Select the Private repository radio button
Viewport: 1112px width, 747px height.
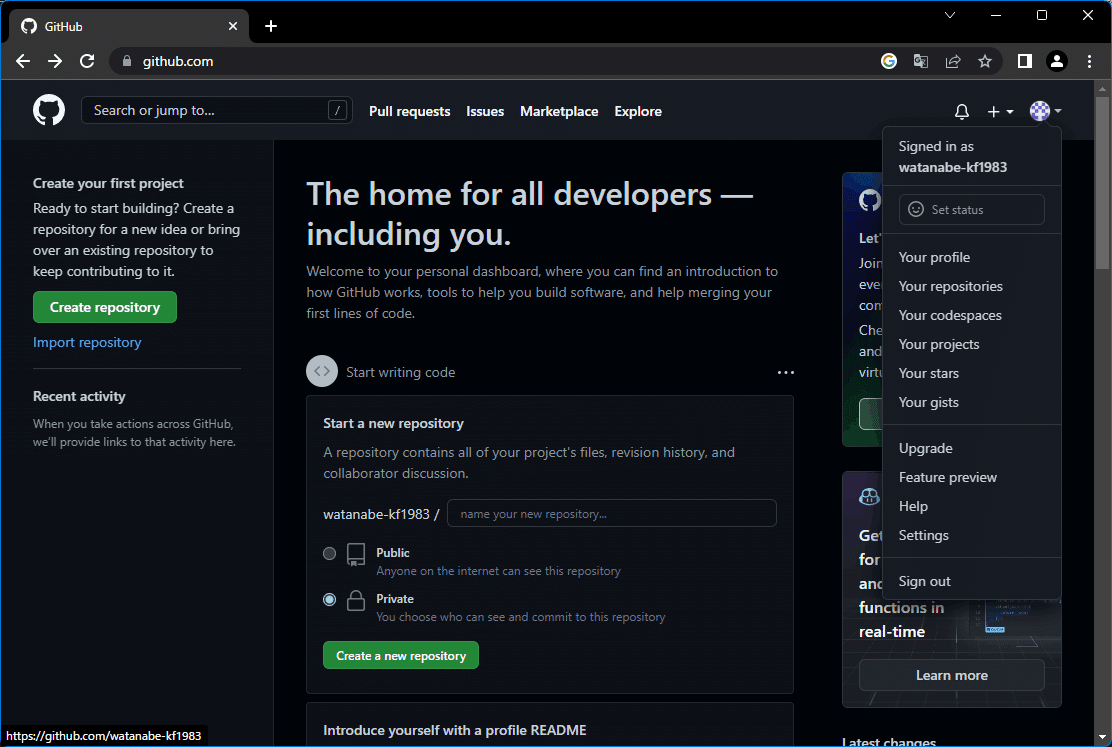[329, 599]
